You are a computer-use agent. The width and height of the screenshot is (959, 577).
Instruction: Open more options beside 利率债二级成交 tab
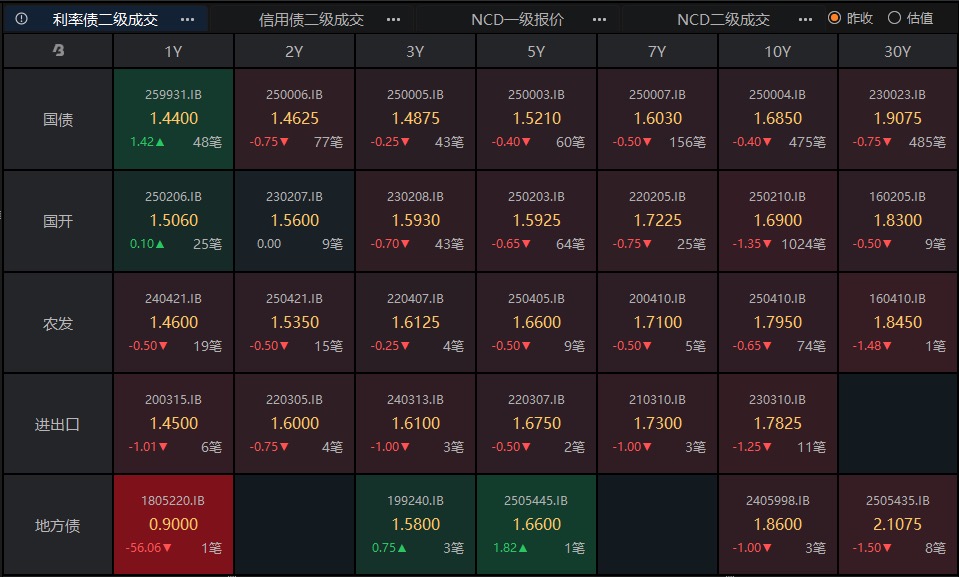(x=187, y=20)
